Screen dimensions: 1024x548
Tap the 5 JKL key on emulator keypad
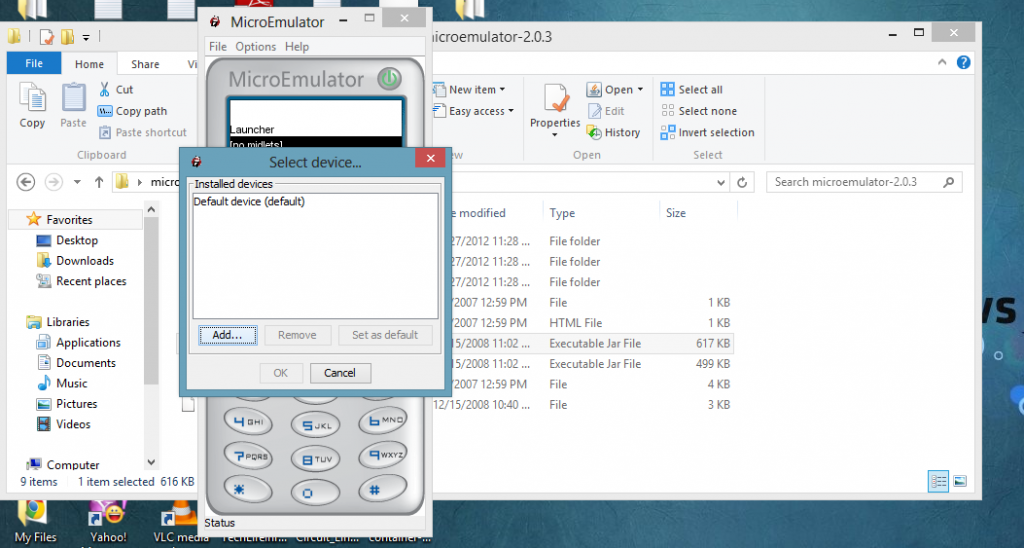point(316,426)
